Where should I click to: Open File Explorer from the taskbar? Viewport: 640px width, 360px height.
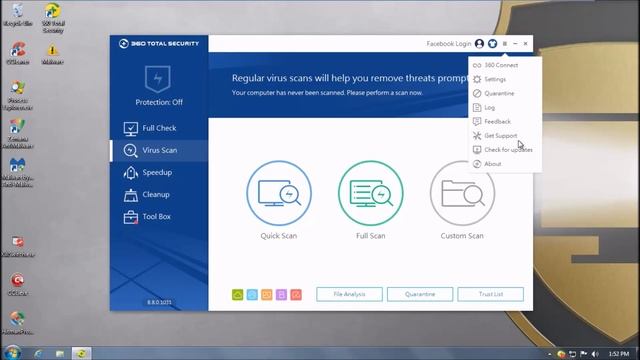click(x=60, y=353)
